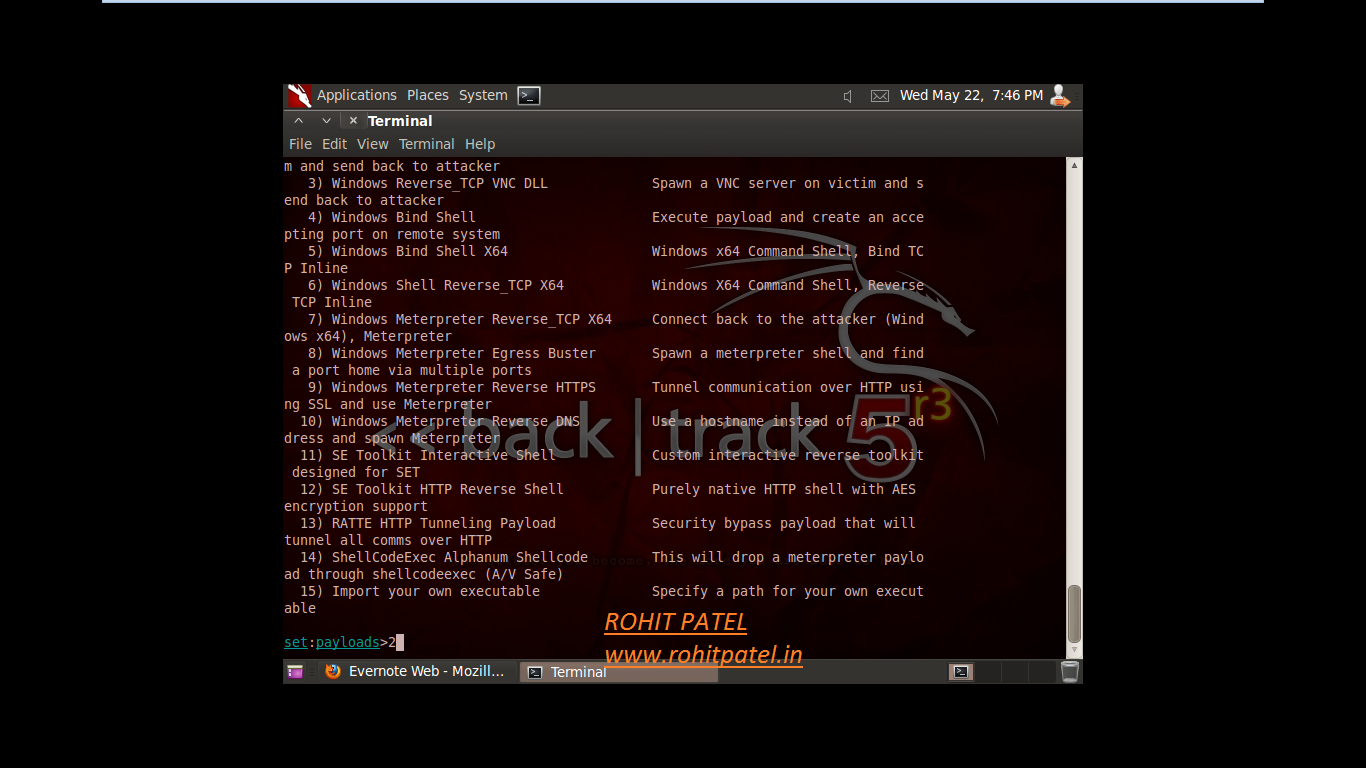Image resolution: width=1366 pixels, height=768 pixels.
Task: Open the Applications menu
Action: (x=357, y=95)
